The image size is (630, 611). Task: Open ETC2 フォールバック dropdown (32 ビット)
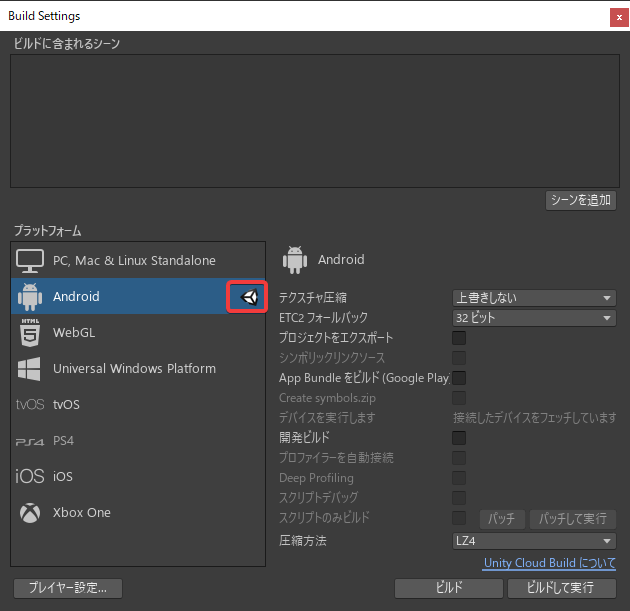tap(534, 318)
